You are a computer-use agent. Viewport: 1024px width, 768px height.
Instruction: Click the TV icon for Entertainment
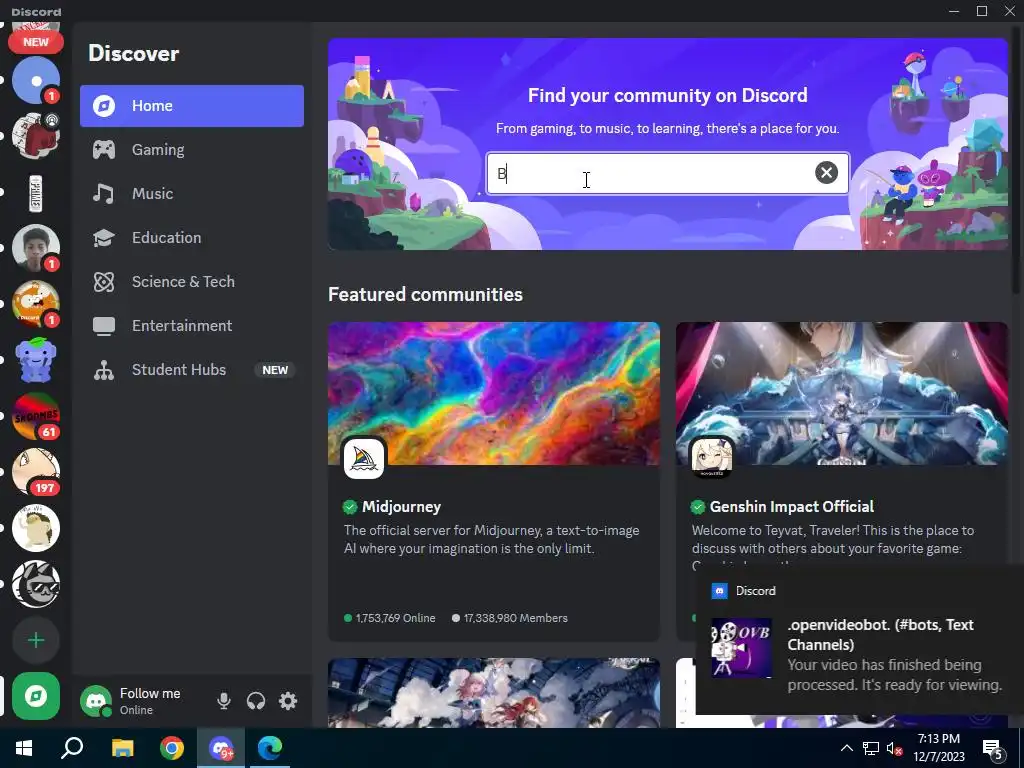pos(104,325)
